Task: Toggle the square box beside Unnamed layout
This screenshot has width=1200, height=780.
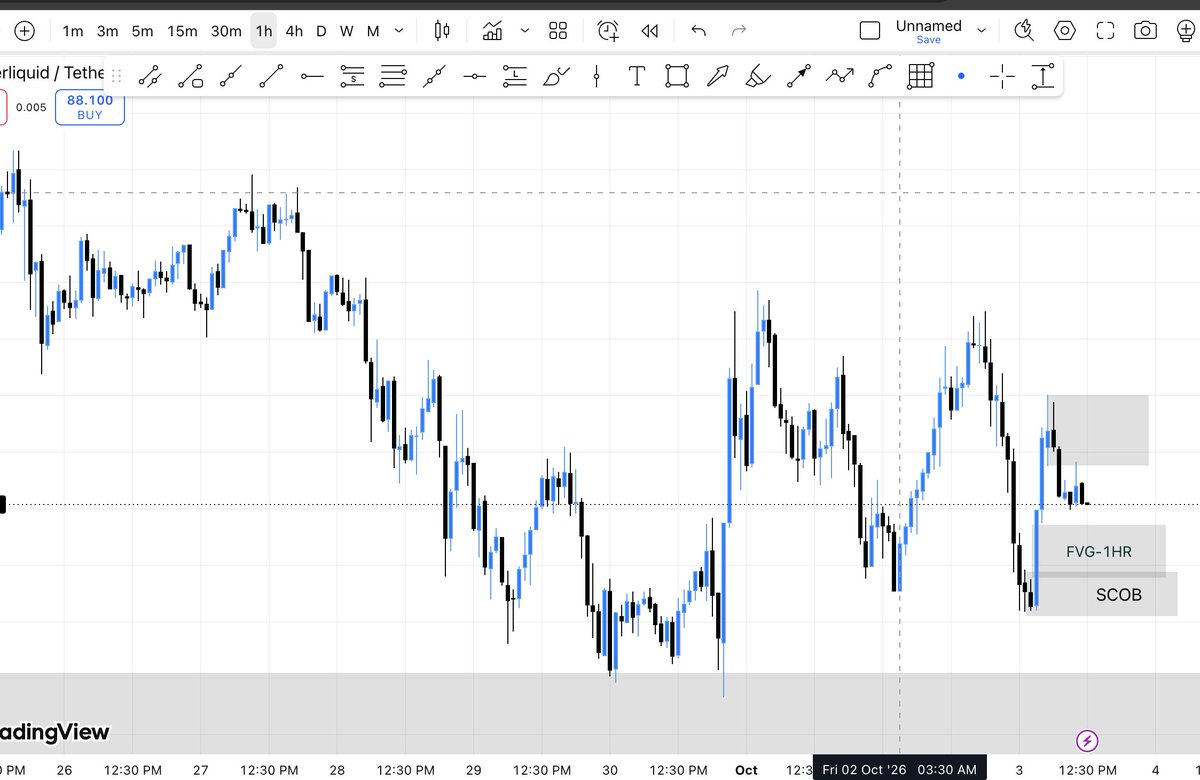Action: pos(870,31)
